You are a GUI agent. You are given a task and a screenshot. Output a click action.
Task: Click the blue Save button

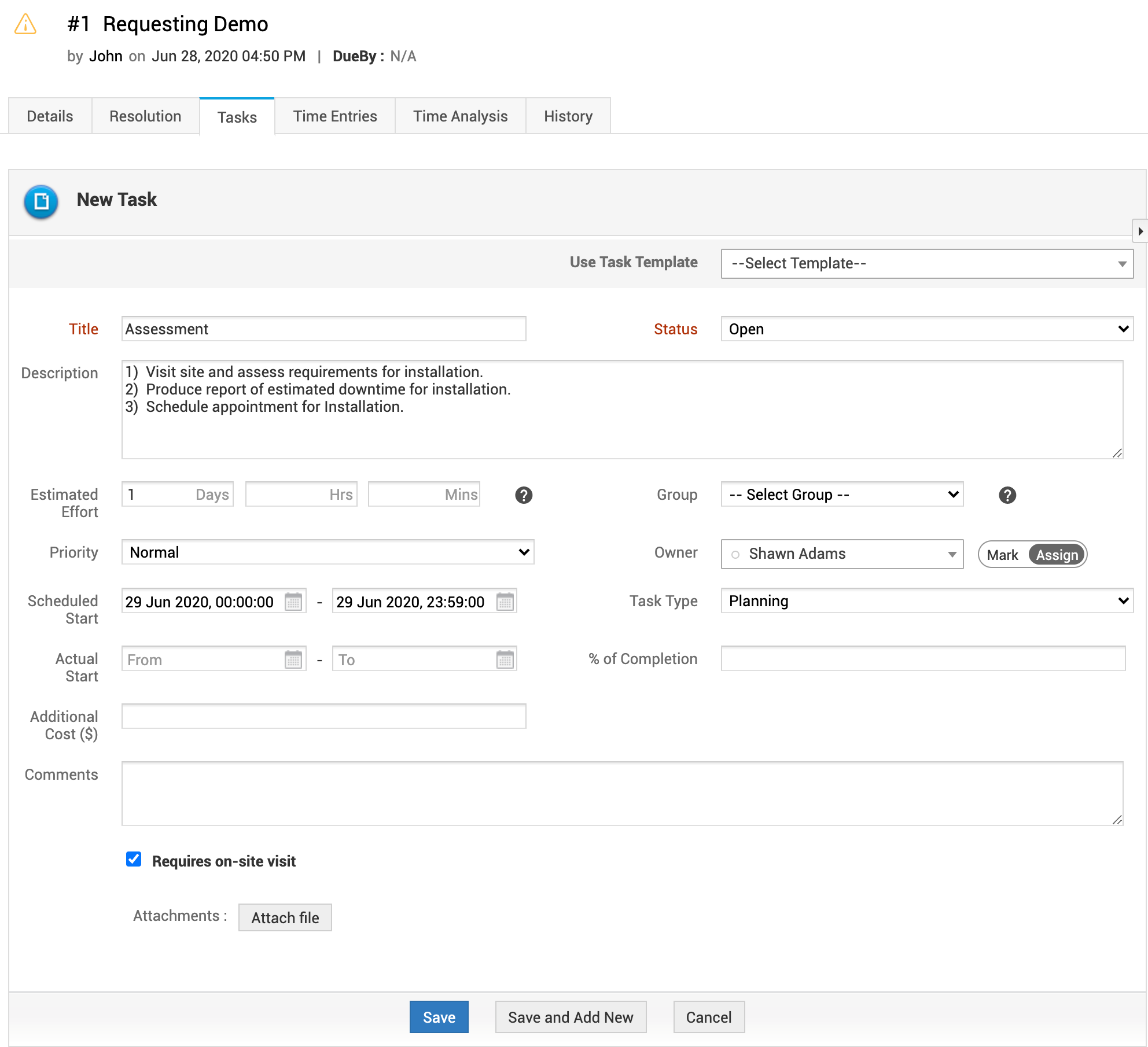[x=439, y=1017]
